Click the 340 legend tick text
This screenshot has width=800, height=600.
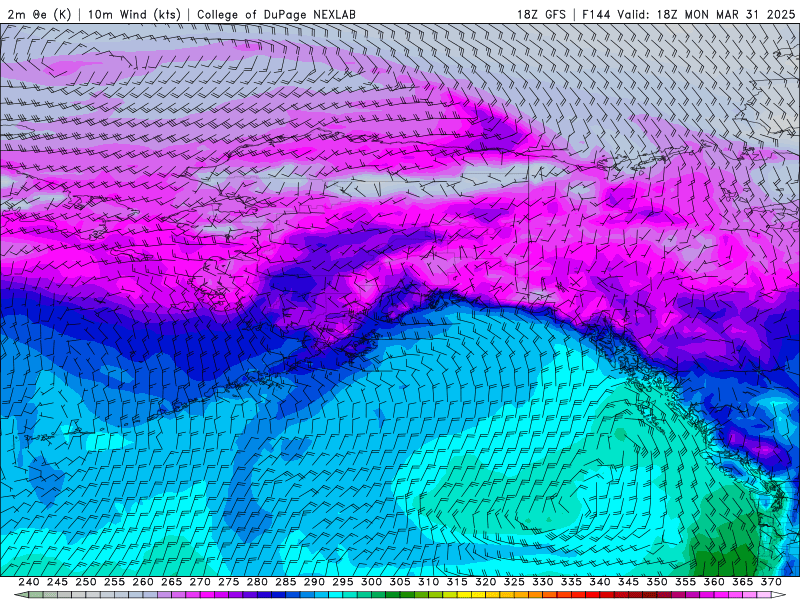point(600,582)
